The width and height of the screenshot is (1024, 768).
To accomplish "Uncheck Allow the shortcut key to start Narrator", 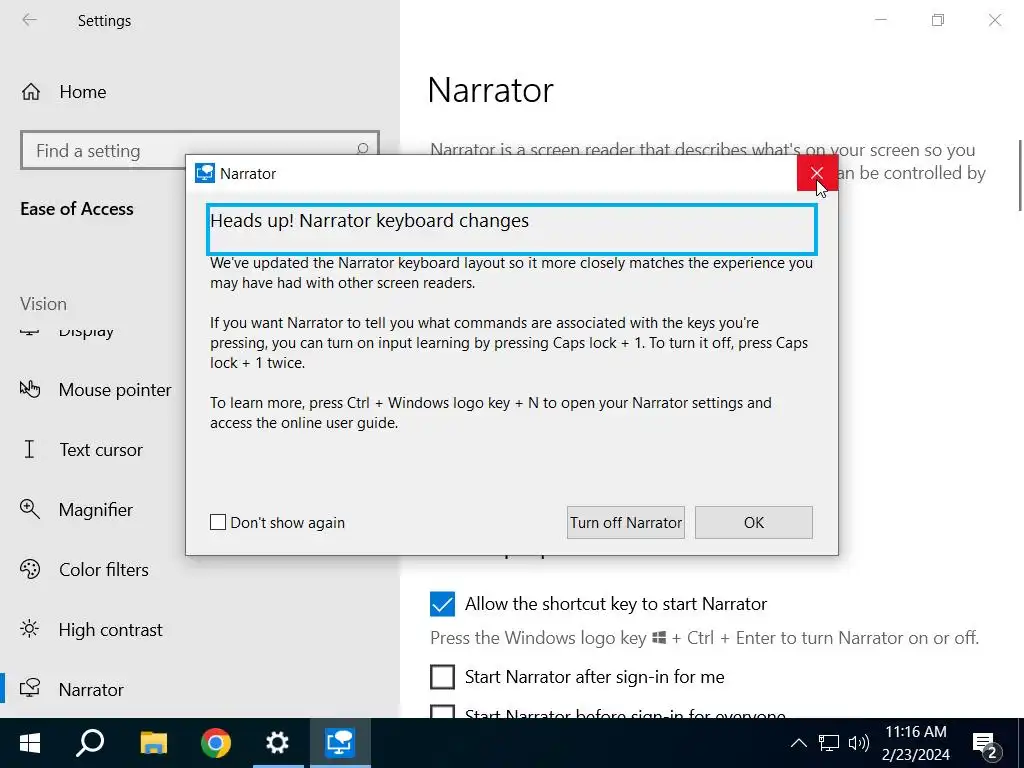I will tap(442, 604).
